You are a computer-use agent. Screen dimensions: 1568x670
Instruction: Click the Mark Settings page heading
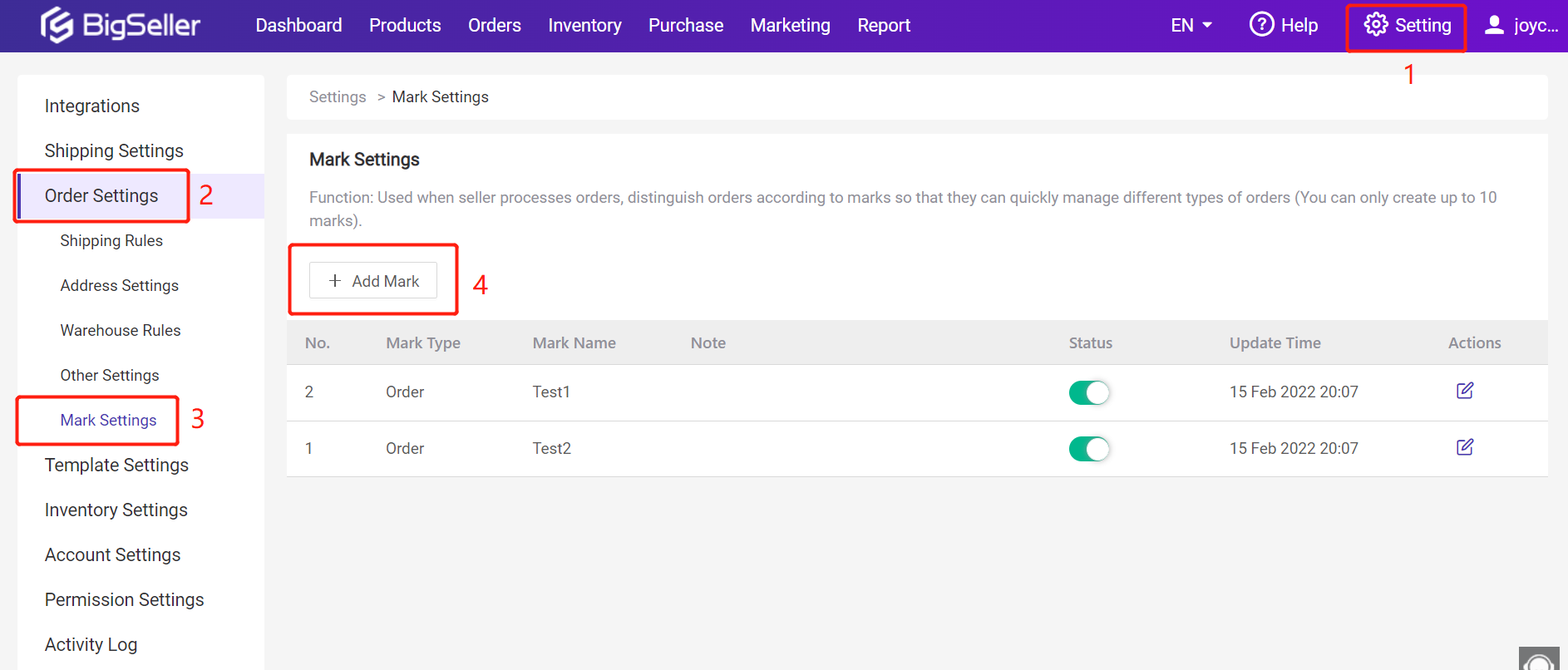point(364,160)
